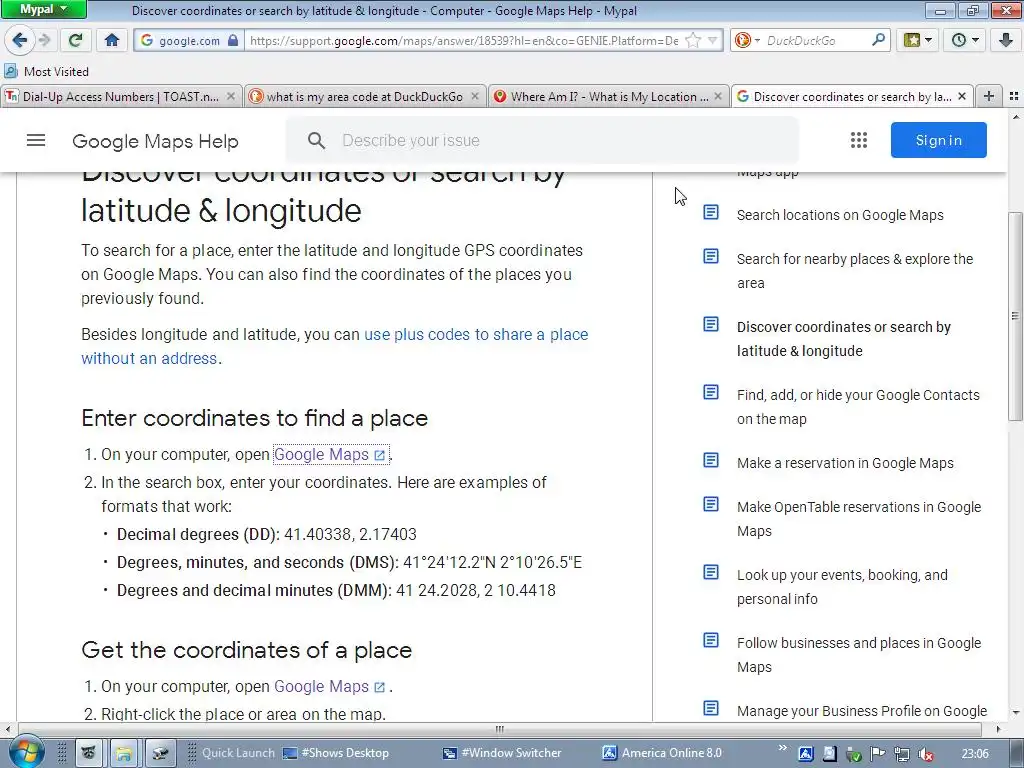The height and width of the screenshot is (768, 1024).
Task: Open the hamburger main menu in Maps Help
Action: [x=36, y=140]
